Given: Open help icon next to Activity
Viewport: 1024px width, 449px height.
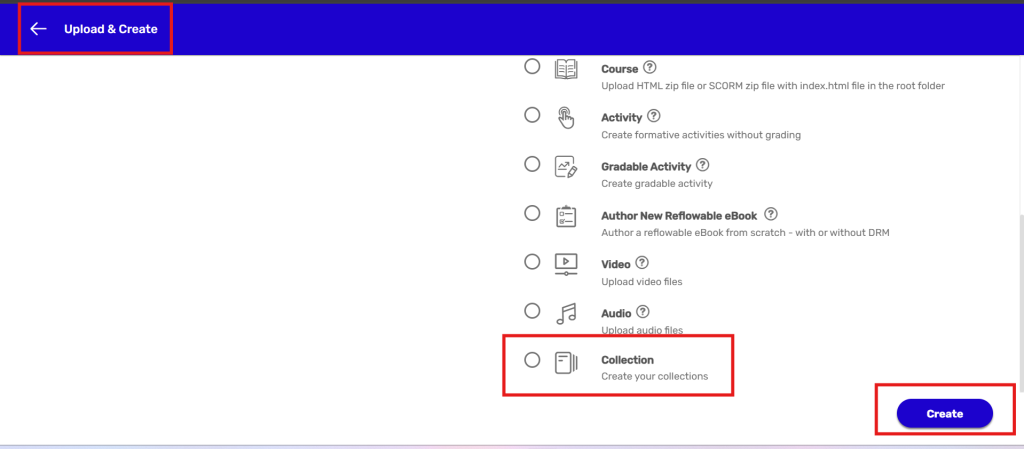Looking at the screenshot, I should 654,116.
